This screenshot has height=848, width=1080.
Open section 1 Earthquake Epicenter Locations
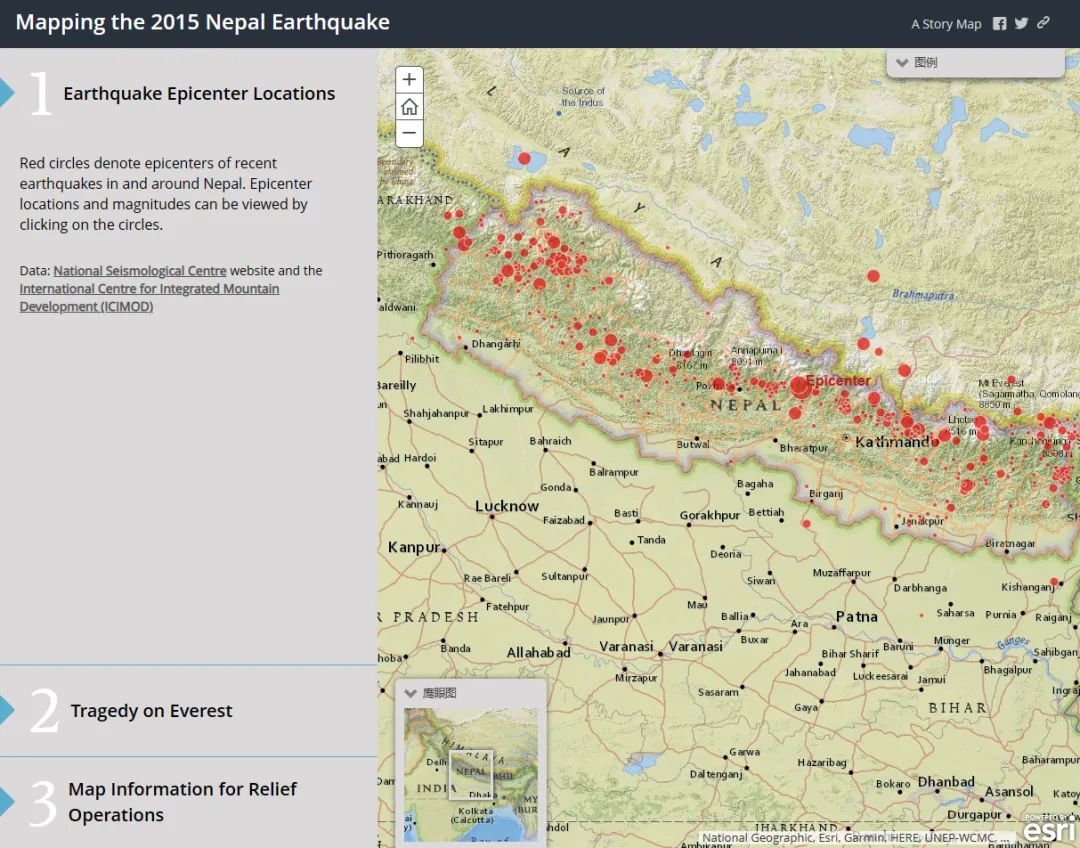click(x=199, y=94)
